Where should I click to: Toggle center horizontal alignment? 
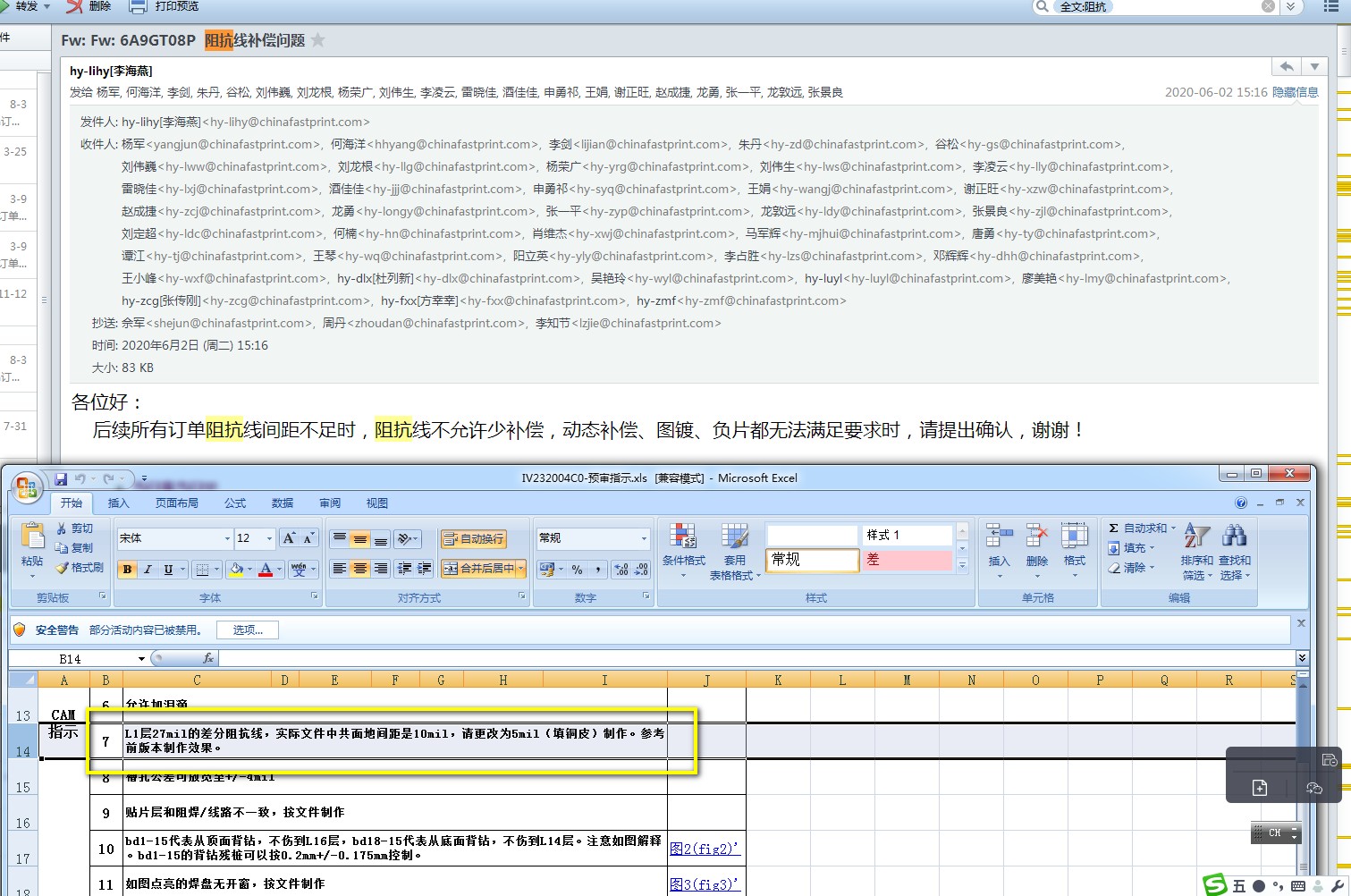359,569
